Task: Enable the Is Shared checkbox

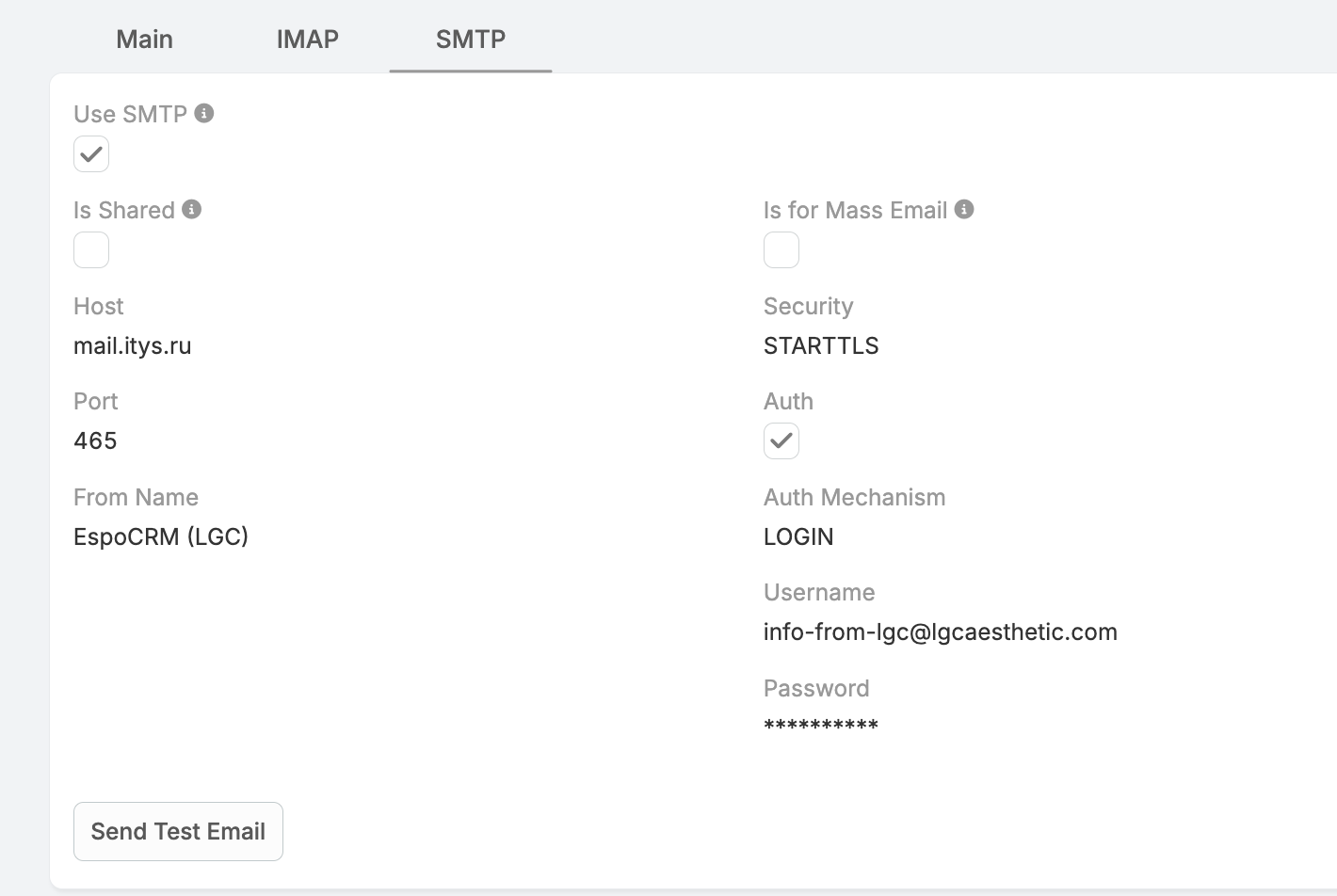Action: click(x=91, y=250)
